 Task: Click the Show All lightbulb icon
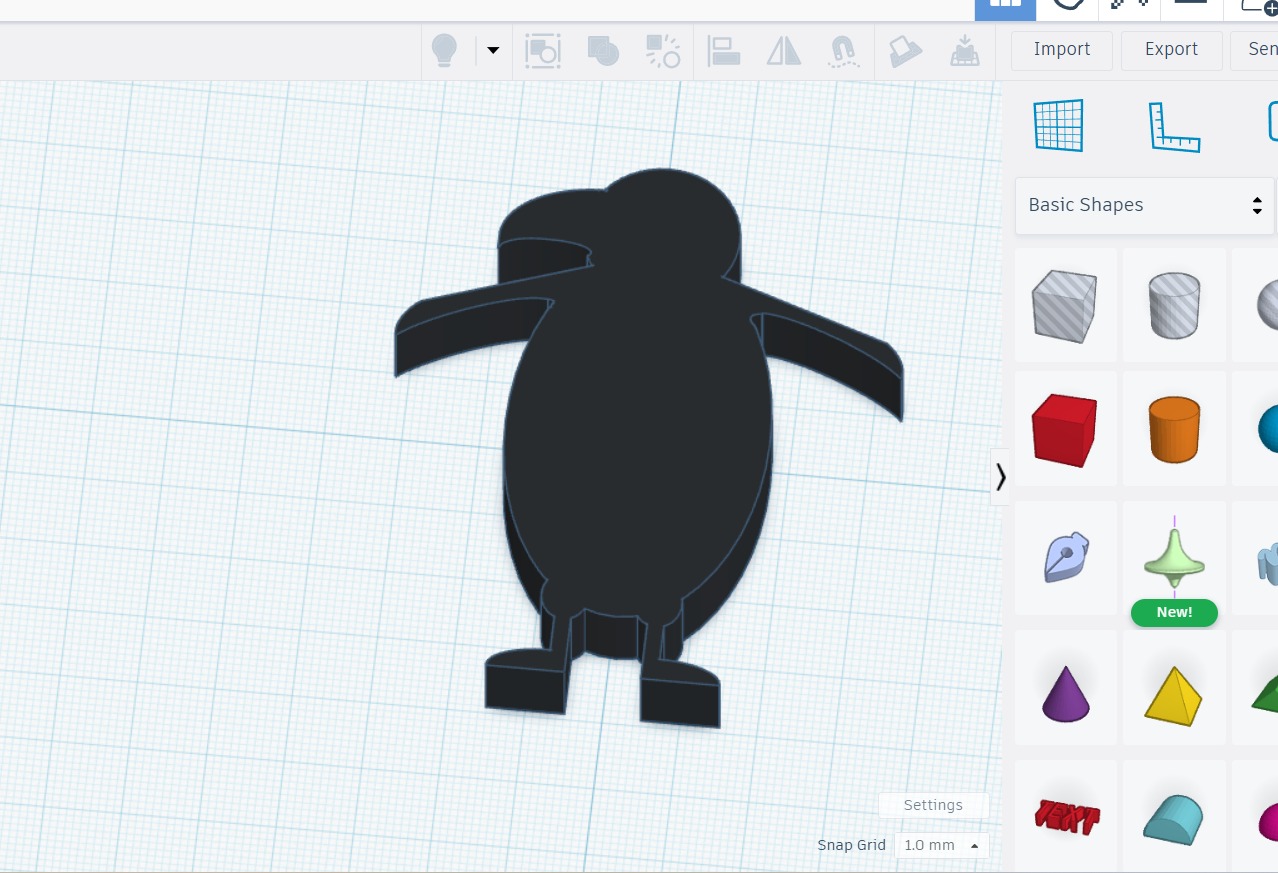[x=444, y=50]
